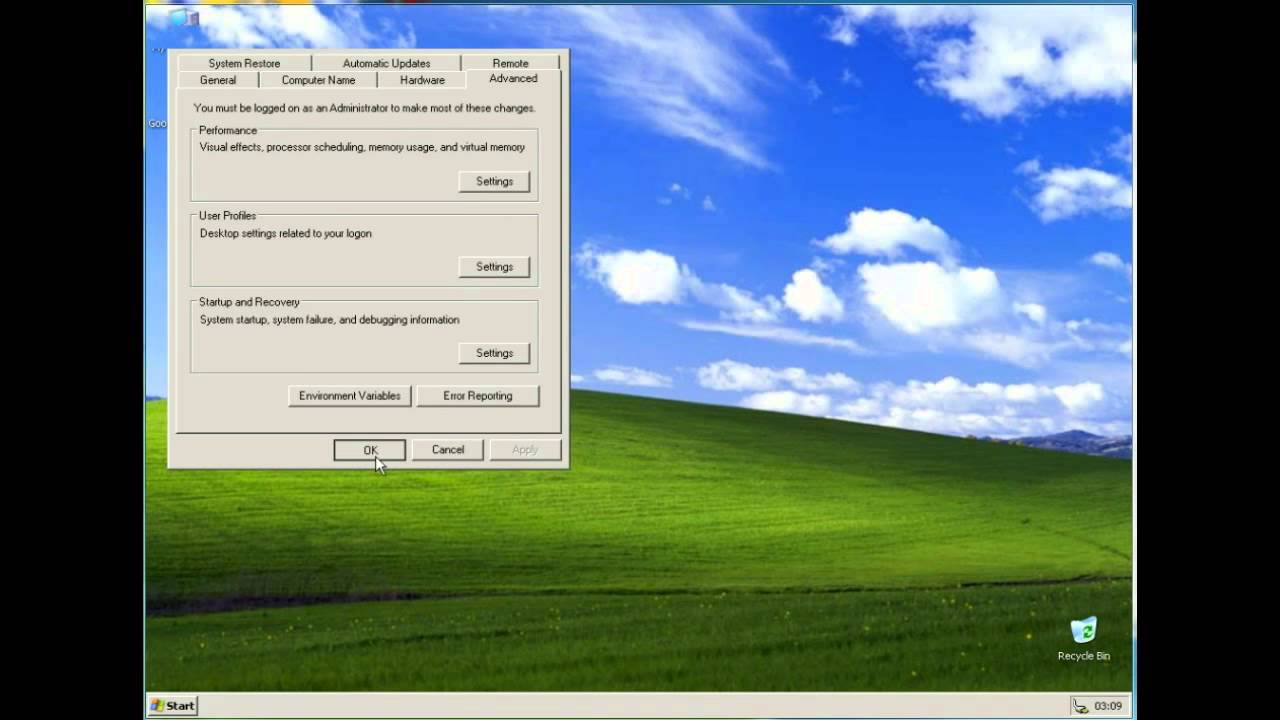1280x720 pixels.
Task: Open the Remote tab
Action: click(x=510, y=63)
